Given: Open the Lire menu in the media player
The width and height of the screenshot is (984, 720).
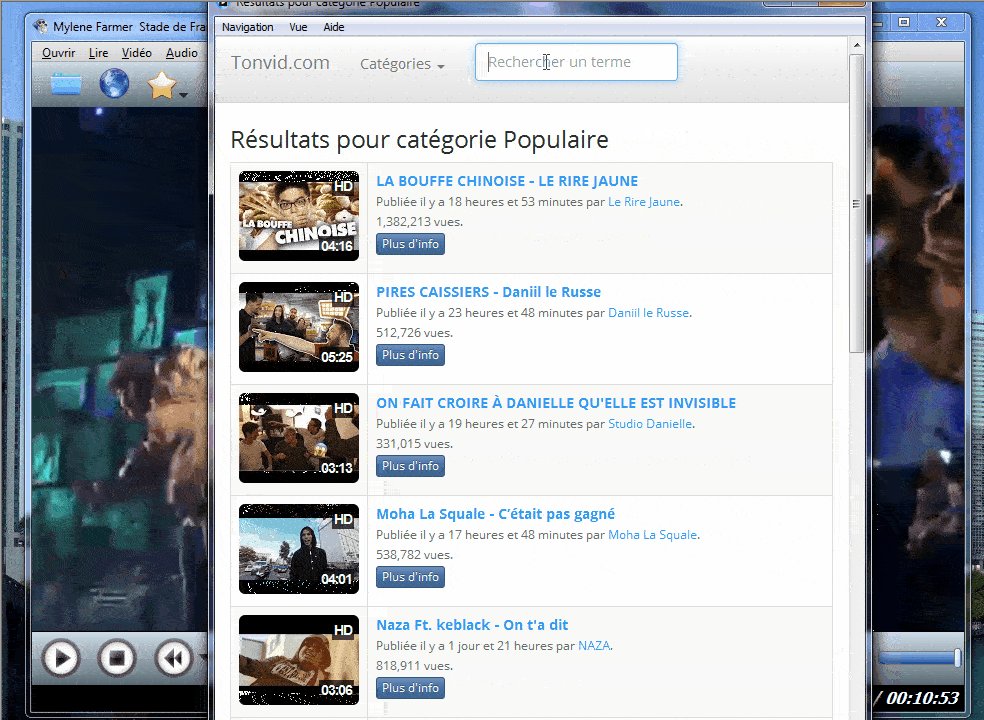Looking at the screenshot, I should 98,53.
